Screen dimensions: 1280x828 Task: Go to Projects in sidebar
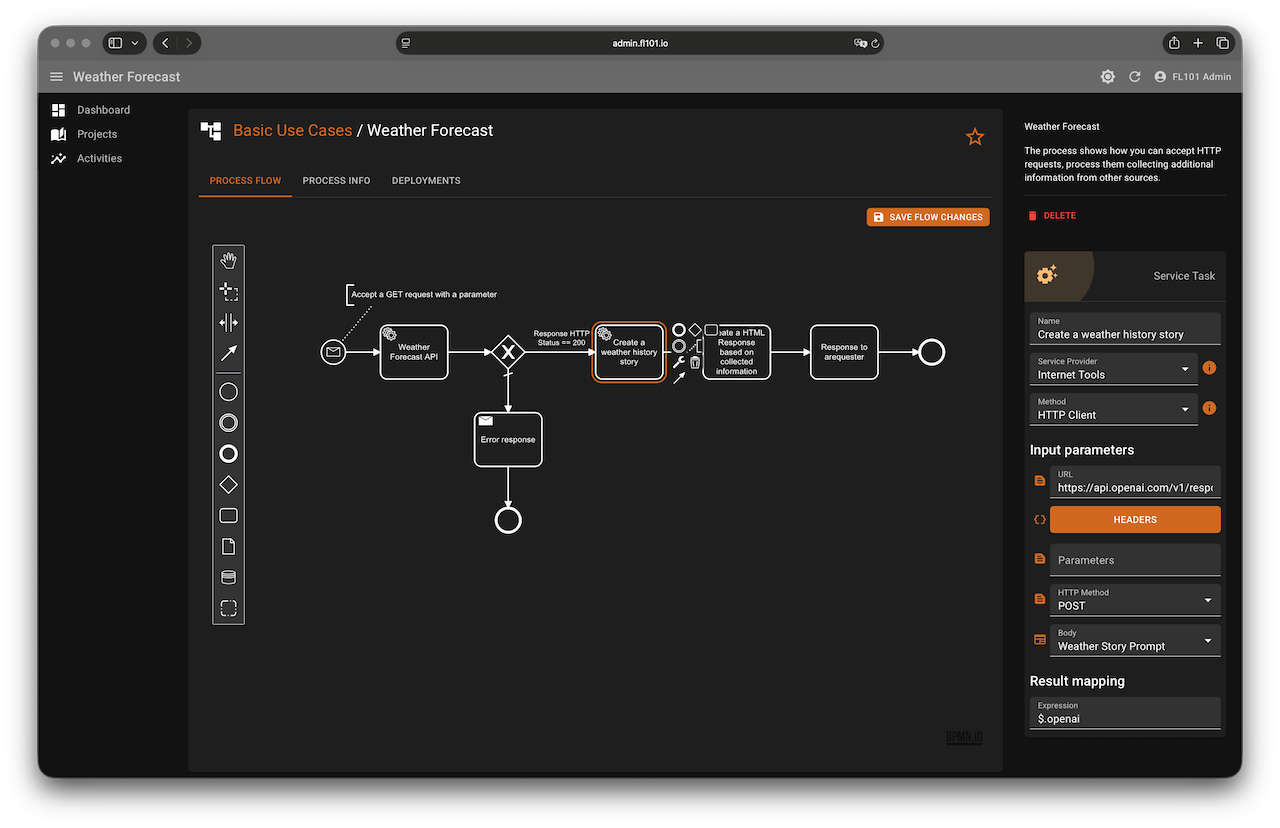[97, 134]
